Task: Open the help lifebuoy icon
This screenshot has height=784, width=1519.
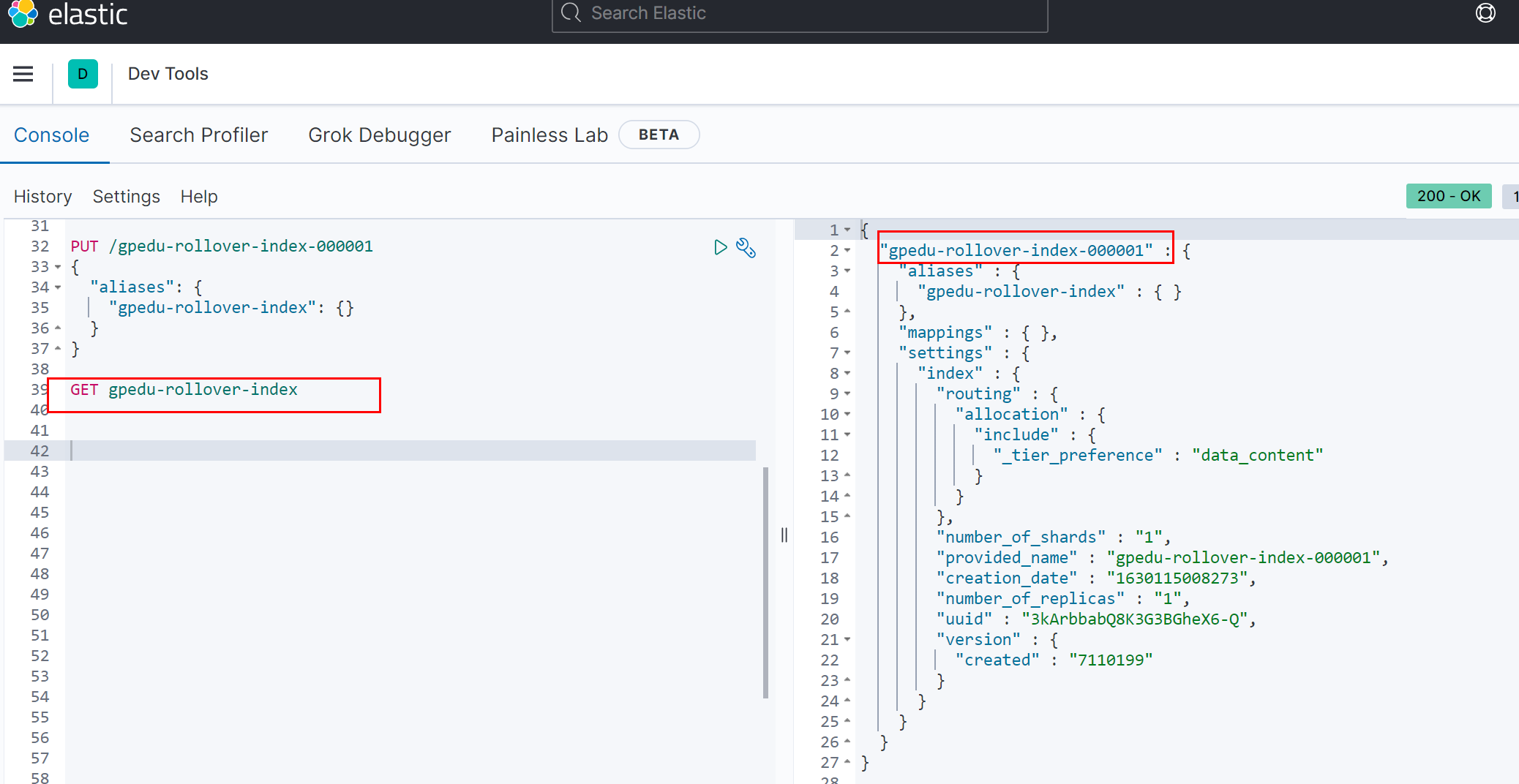Action: 1485,12
